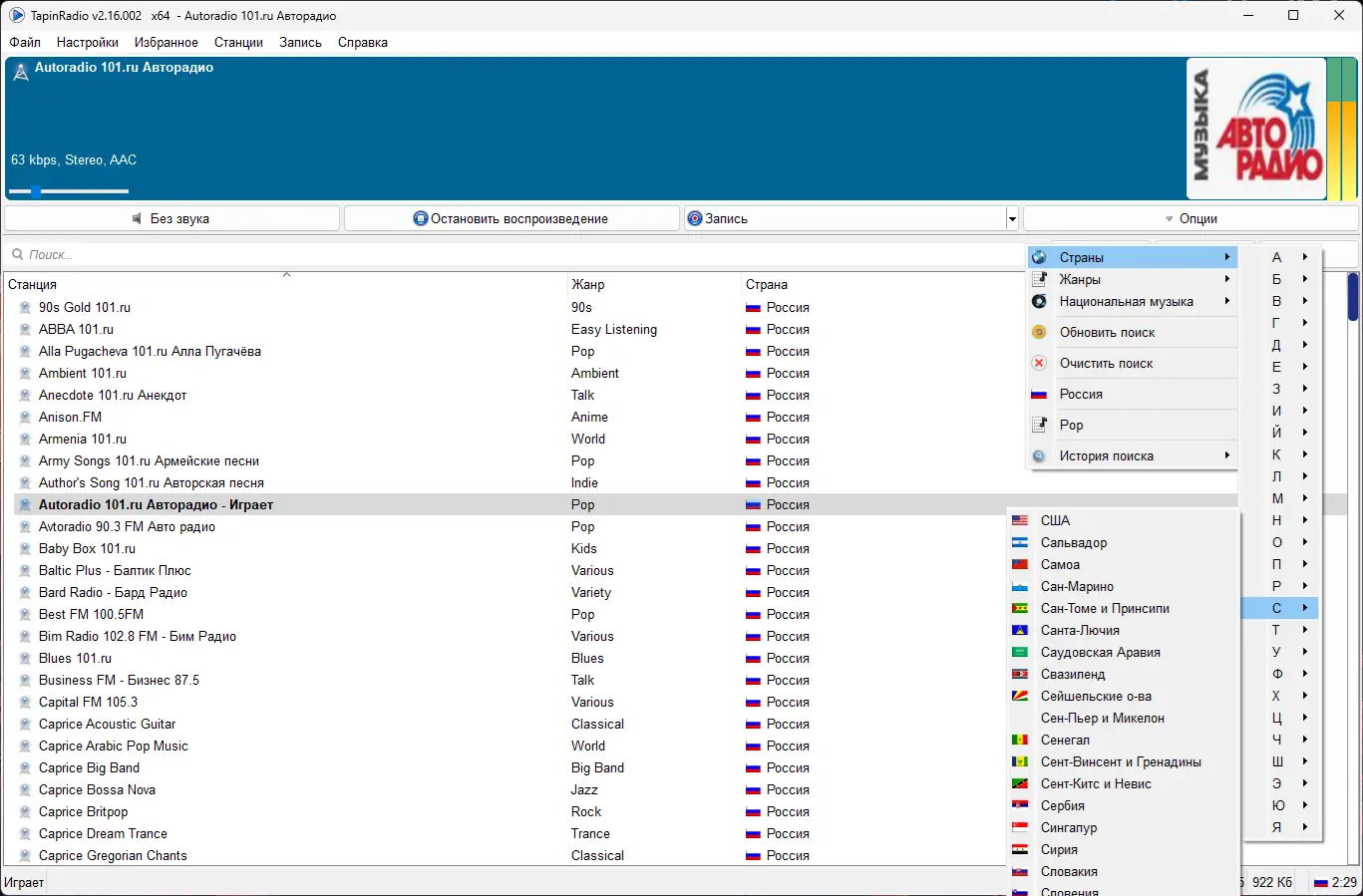This screenshot has height=896, width=1363.
Task: Click the red Очистить поиск icon
Action: (x=1039, y=363)
